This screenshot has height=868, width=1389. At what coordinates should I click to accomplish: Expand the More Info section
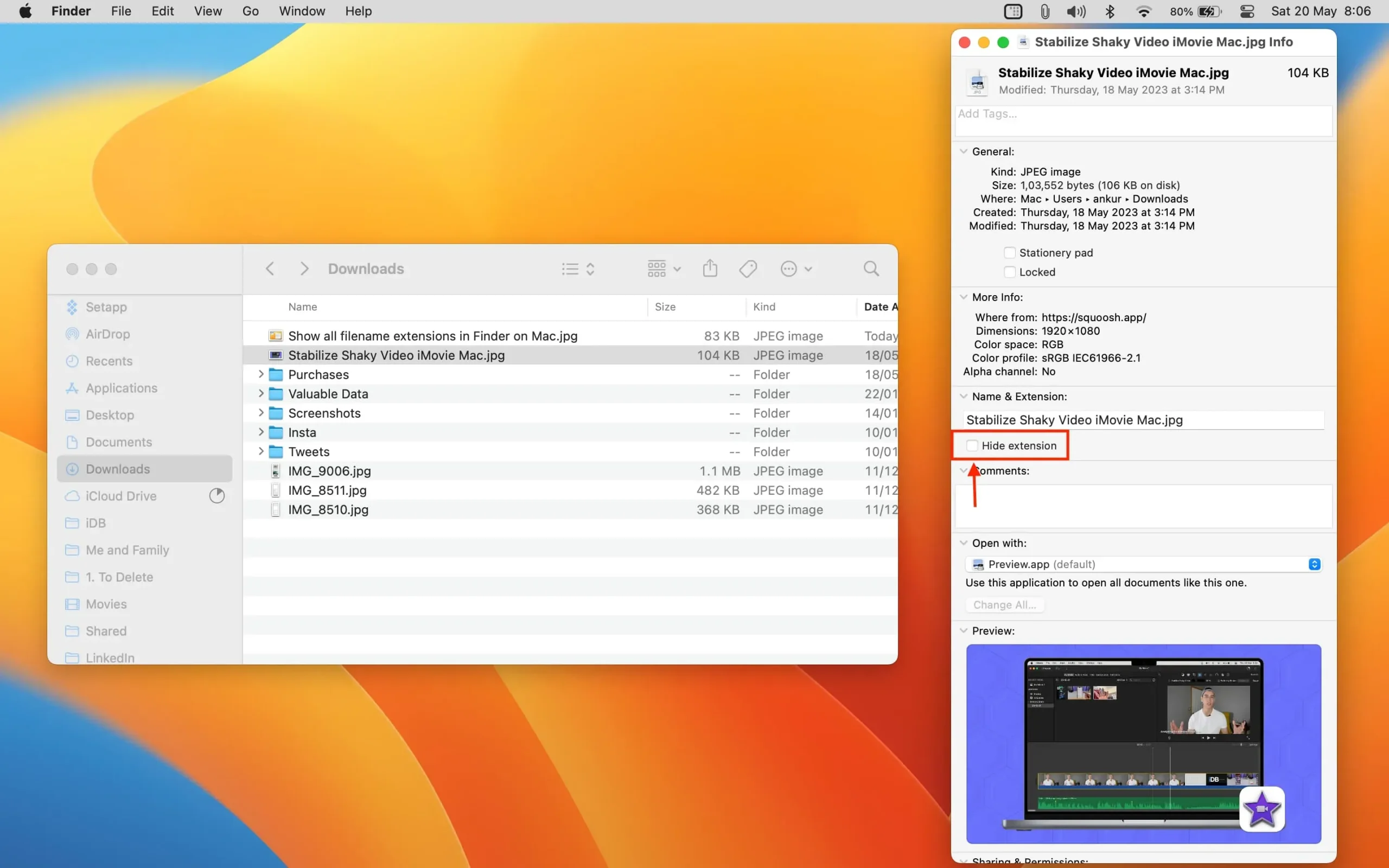963,297
